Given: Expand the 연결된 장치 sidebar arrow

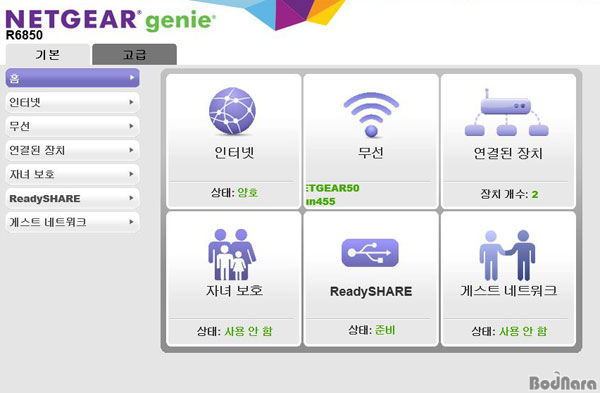Looking at the screenshot, I should pos(131,150).
